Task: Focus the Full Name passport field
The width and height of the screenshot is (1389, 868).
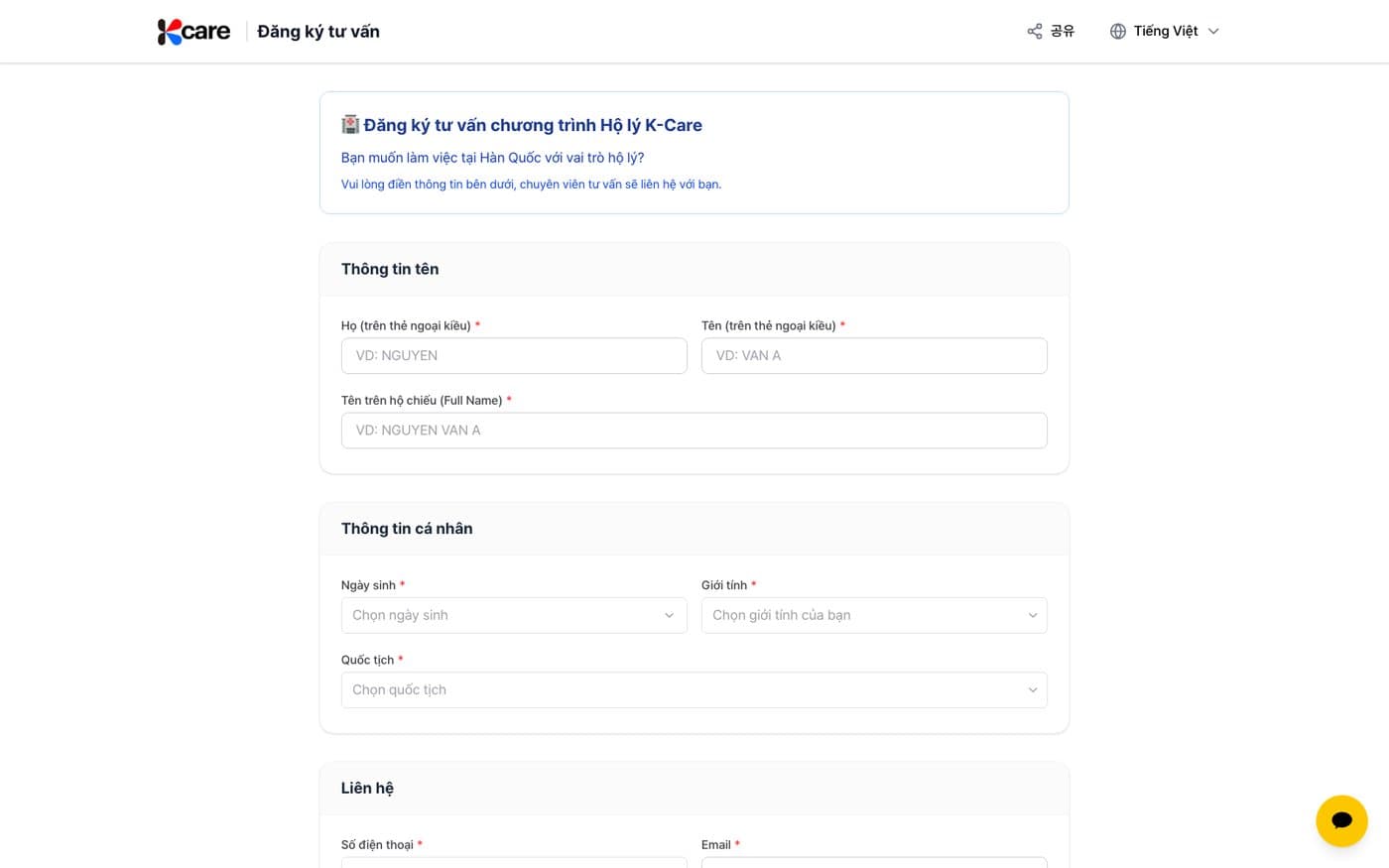Action: point(694,431)
